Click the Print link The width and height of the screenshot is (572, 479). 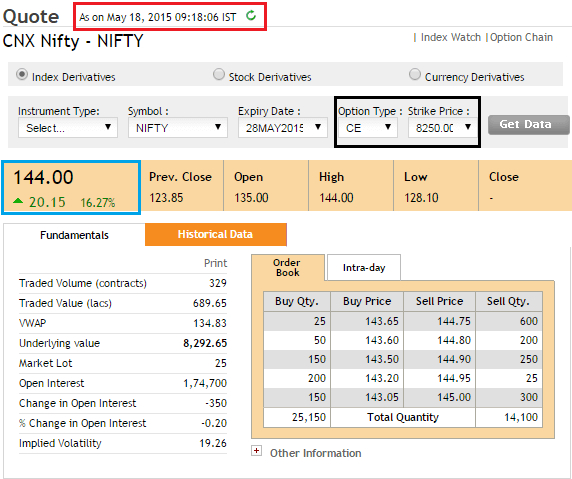click(x=215, y=263)
